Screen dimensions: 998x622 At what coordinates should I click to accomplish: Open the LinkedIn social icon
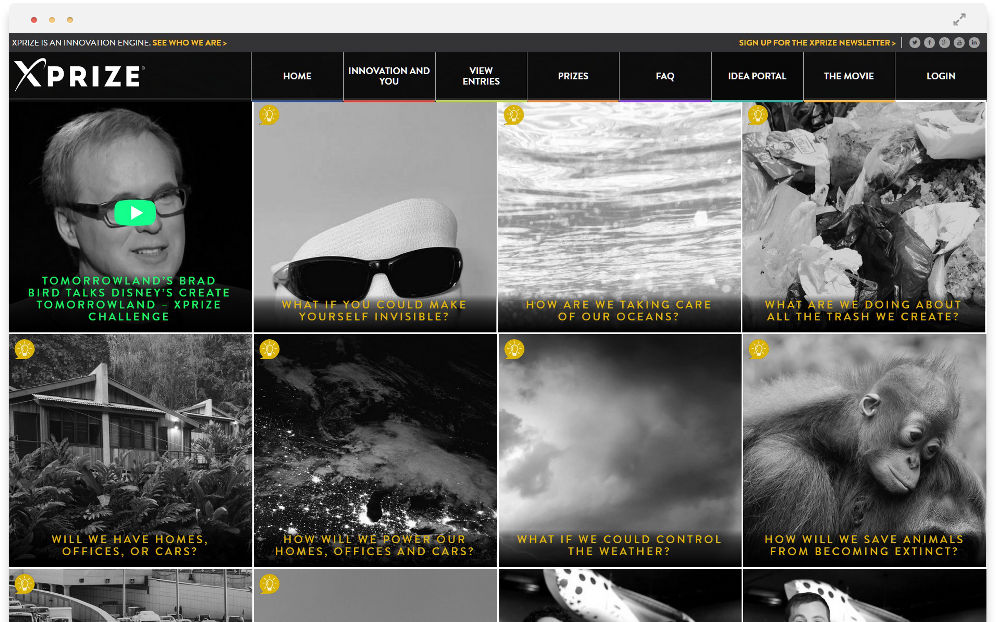pos(974,43)
